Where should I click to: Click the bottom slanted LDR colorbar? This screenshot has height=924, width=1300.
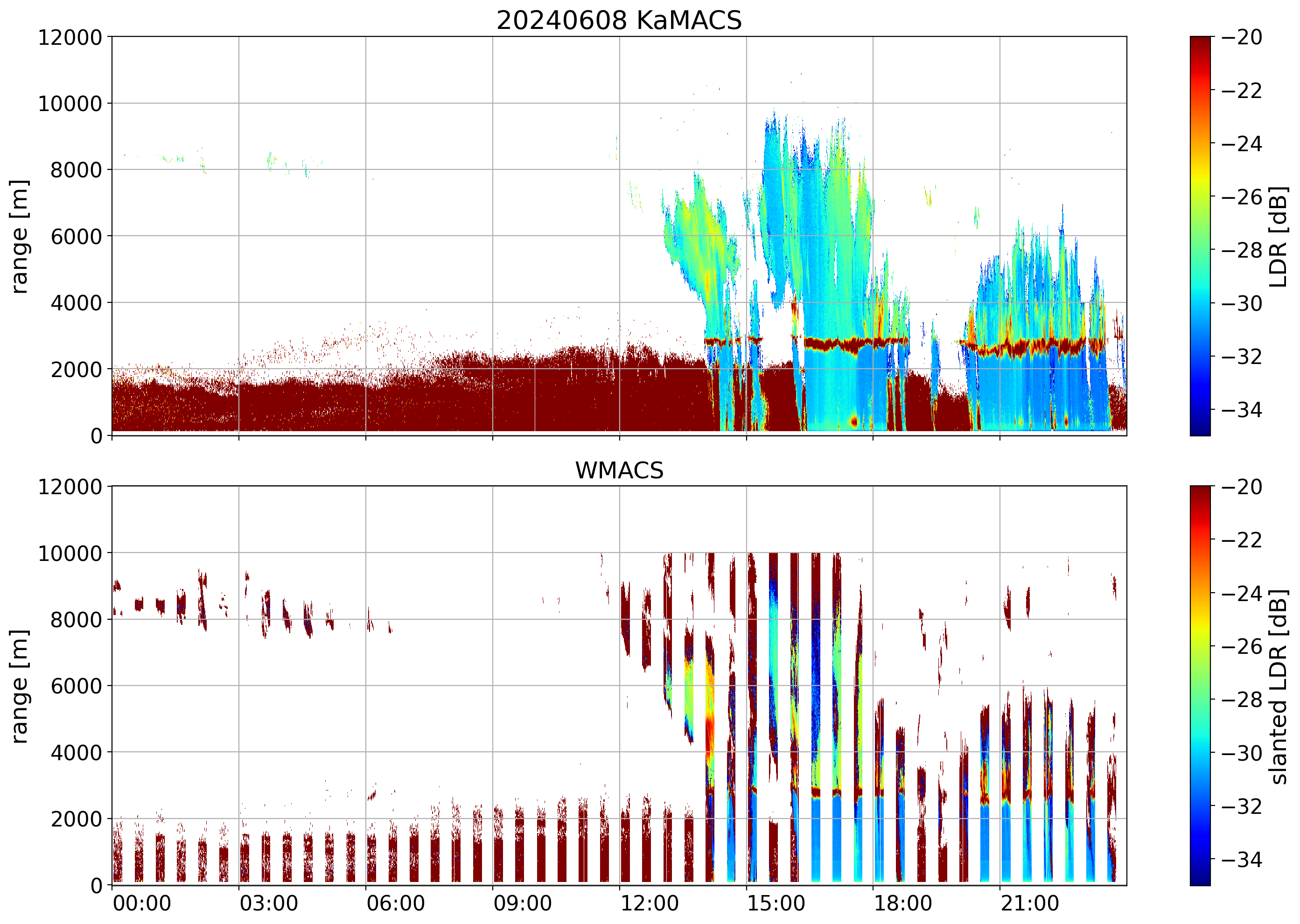(1200, 685)
